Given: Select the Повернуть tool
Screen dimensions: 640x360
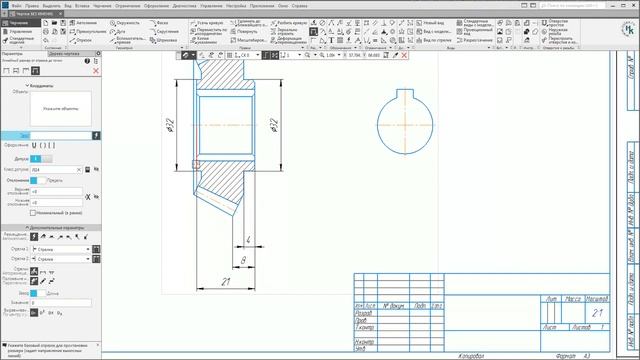Looking at the screenshot, I should point(244,31).
